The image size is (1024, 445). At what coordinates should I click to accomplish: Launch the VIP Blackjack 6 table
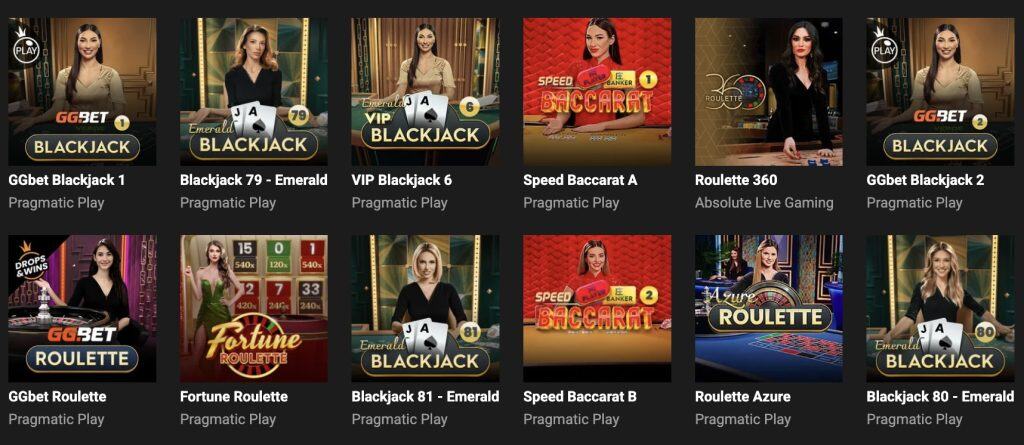(425, 91)
